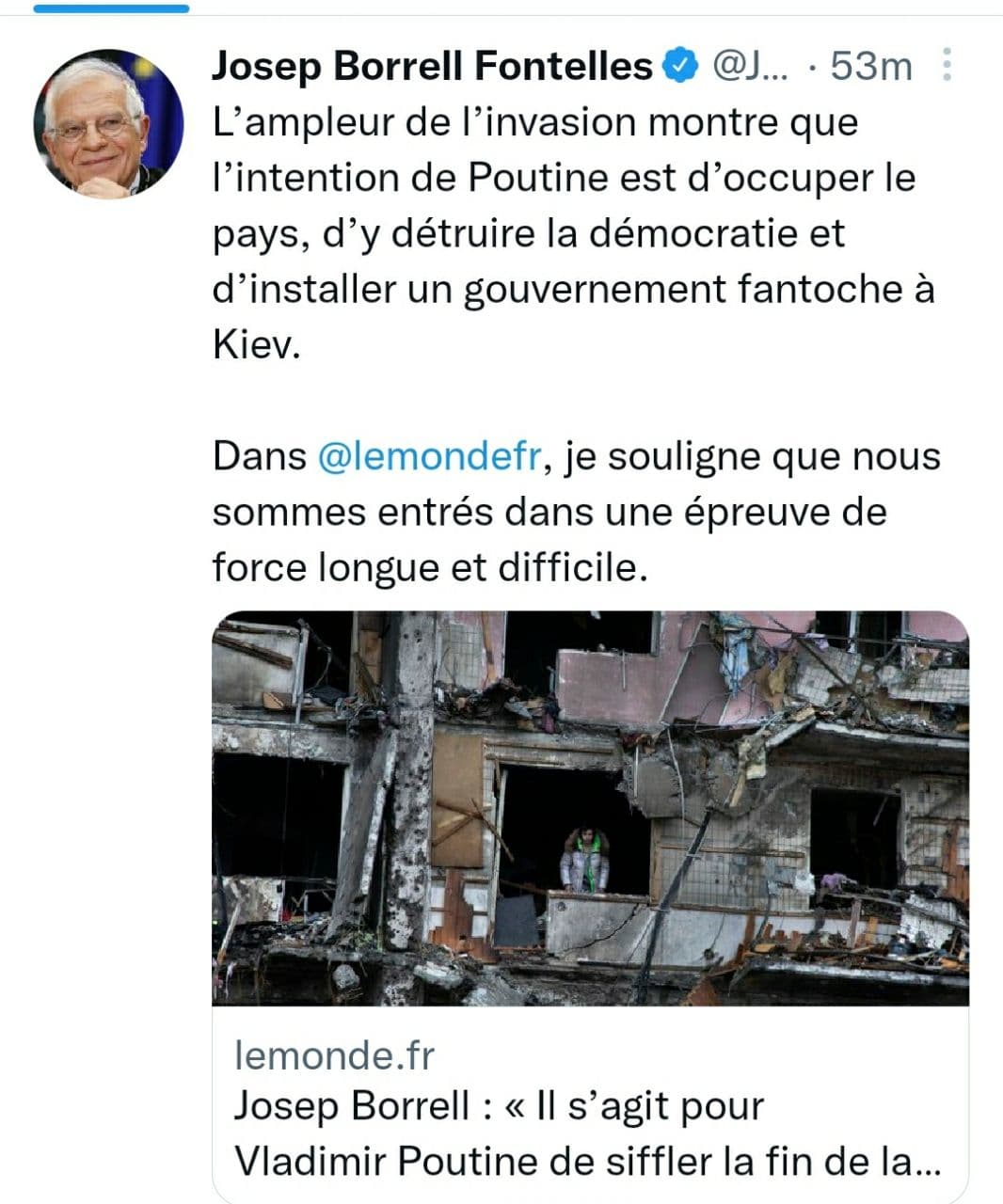Click the truncated @J... account handle
1003x1204 pixels.
(x=752, y=67)
